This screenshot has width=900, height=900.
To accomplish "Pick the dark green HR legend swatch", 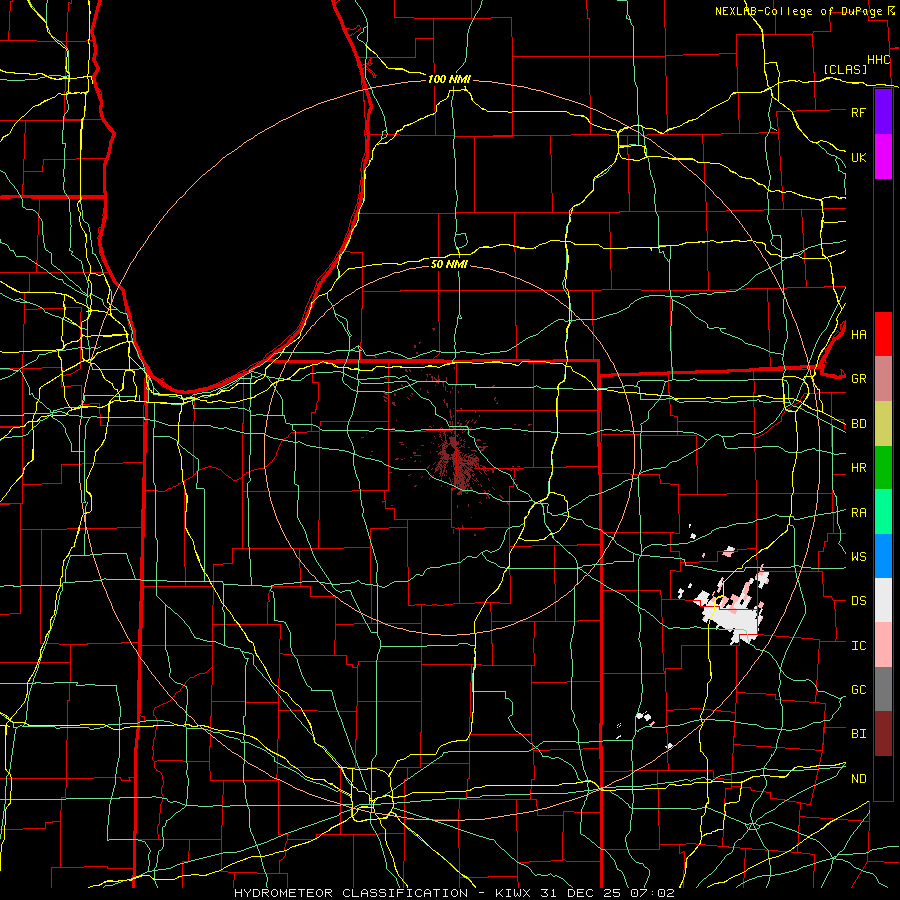I will (883, 468).
